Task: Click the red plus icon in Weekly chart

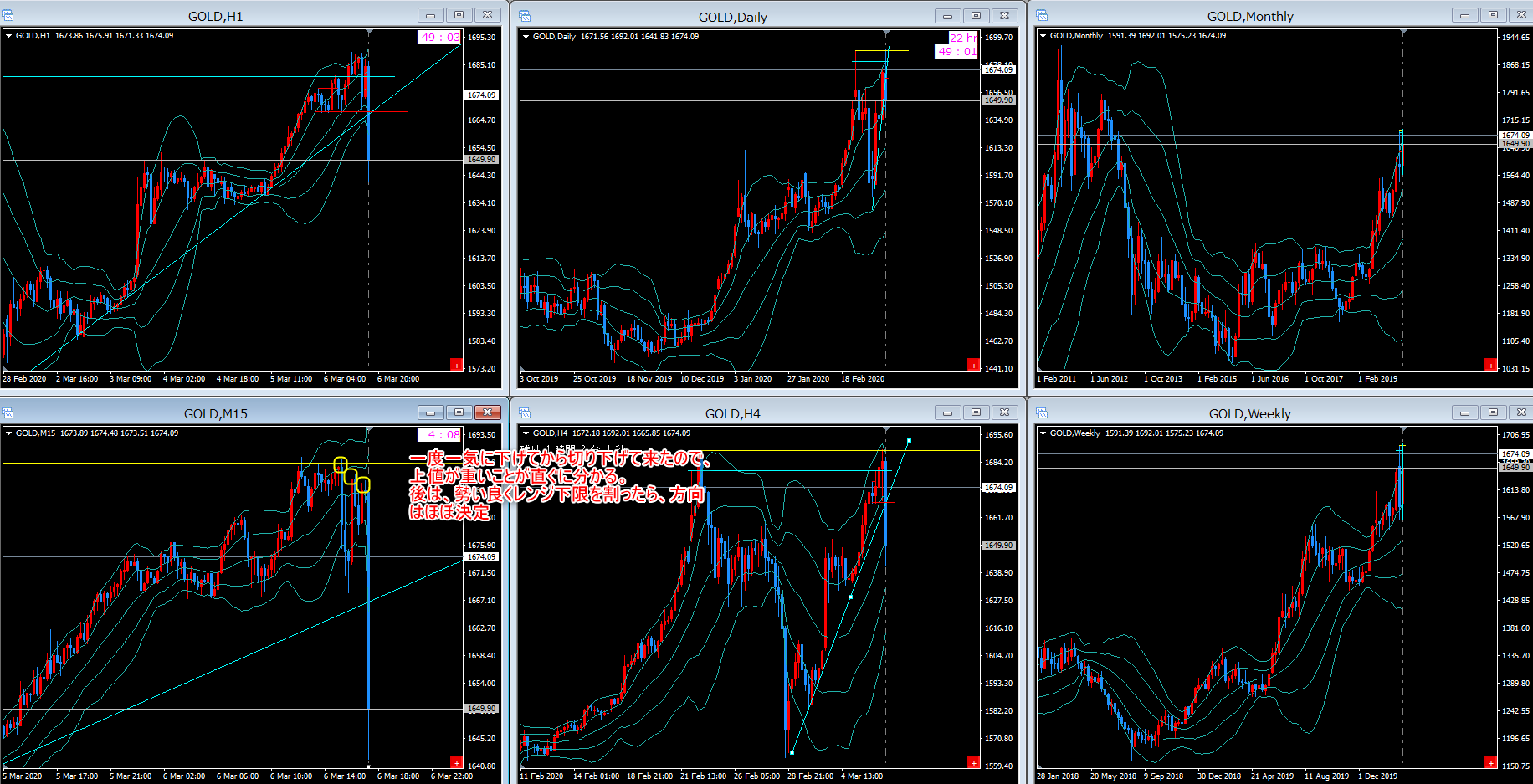Action: (1490, 762)
